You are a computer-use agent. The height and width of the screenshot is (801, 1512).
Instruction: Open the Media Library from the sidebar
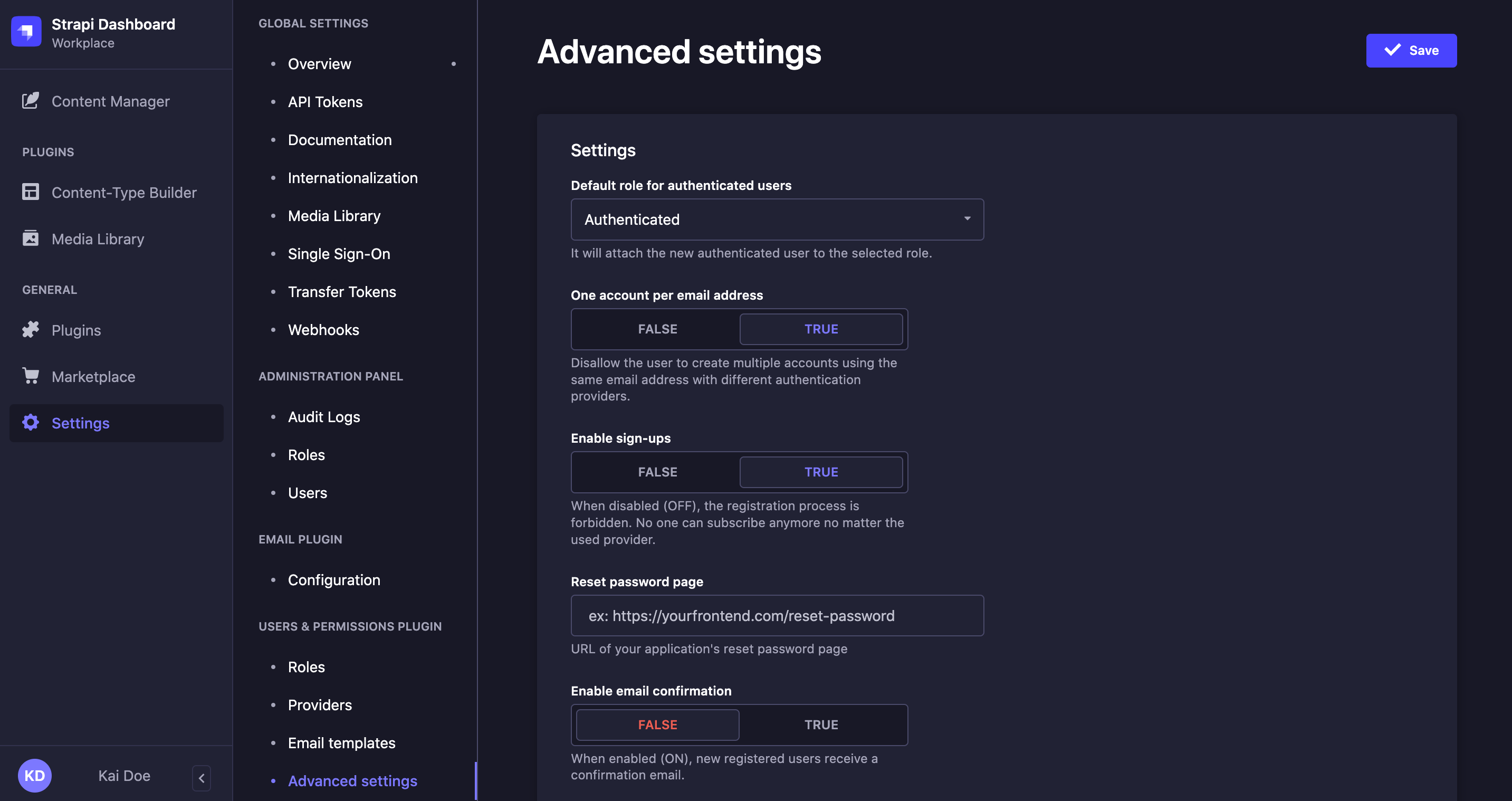(x=98, y=239)
